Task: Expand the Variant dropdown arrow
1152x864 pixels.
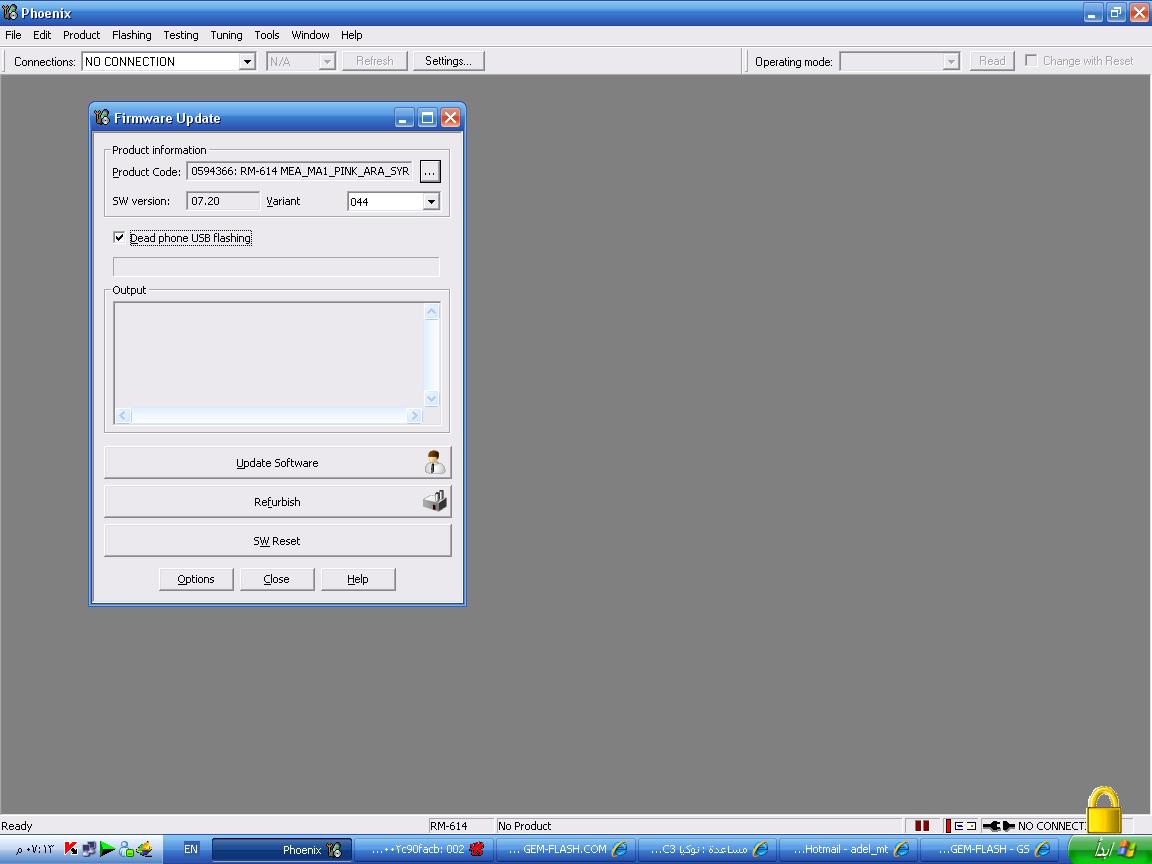Action: click(x=431, y=201)
